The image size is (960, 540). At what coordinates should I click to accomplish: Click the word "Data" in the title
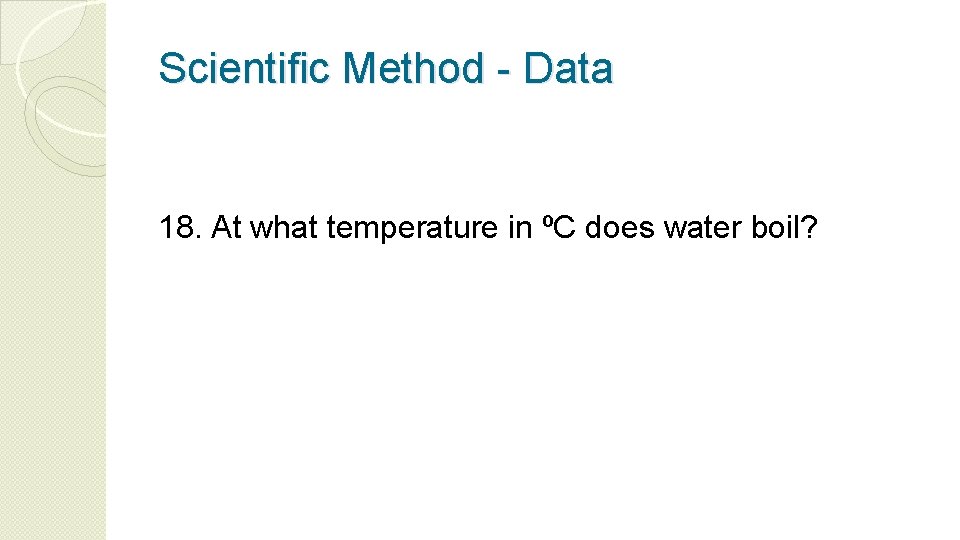[568, 67]
